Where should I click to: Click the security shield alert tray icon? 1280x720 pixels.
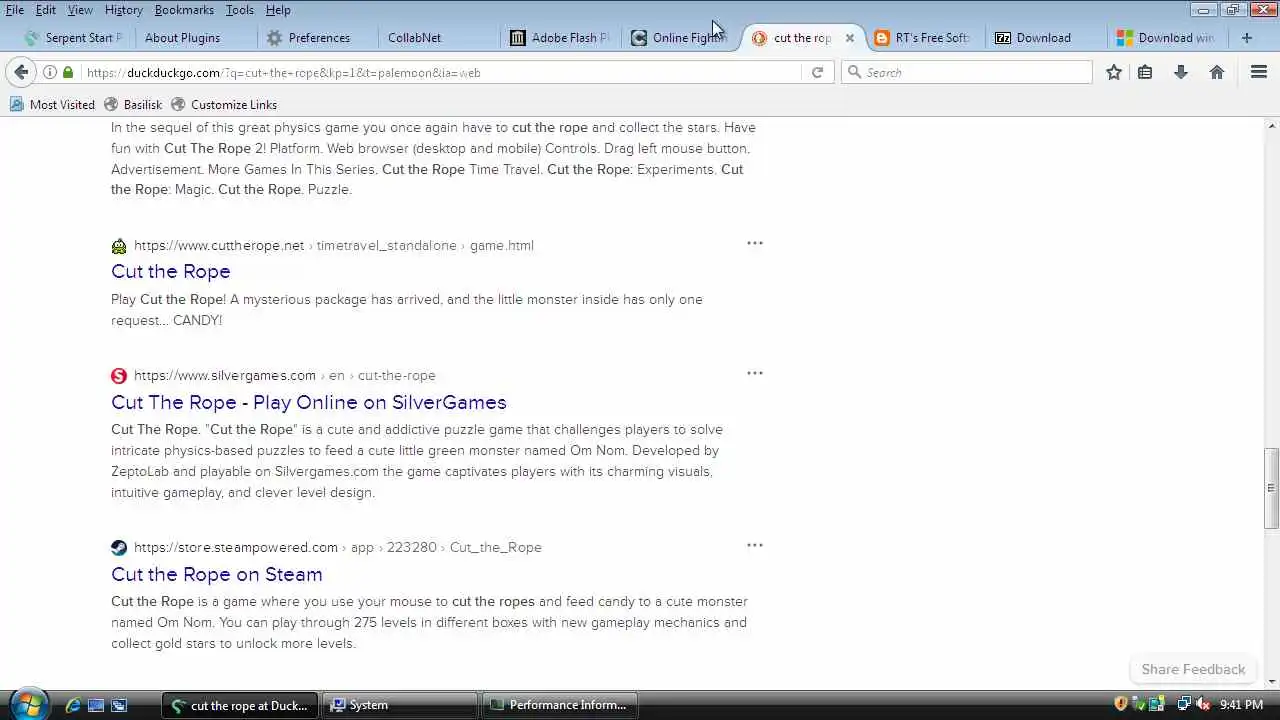1121,704
